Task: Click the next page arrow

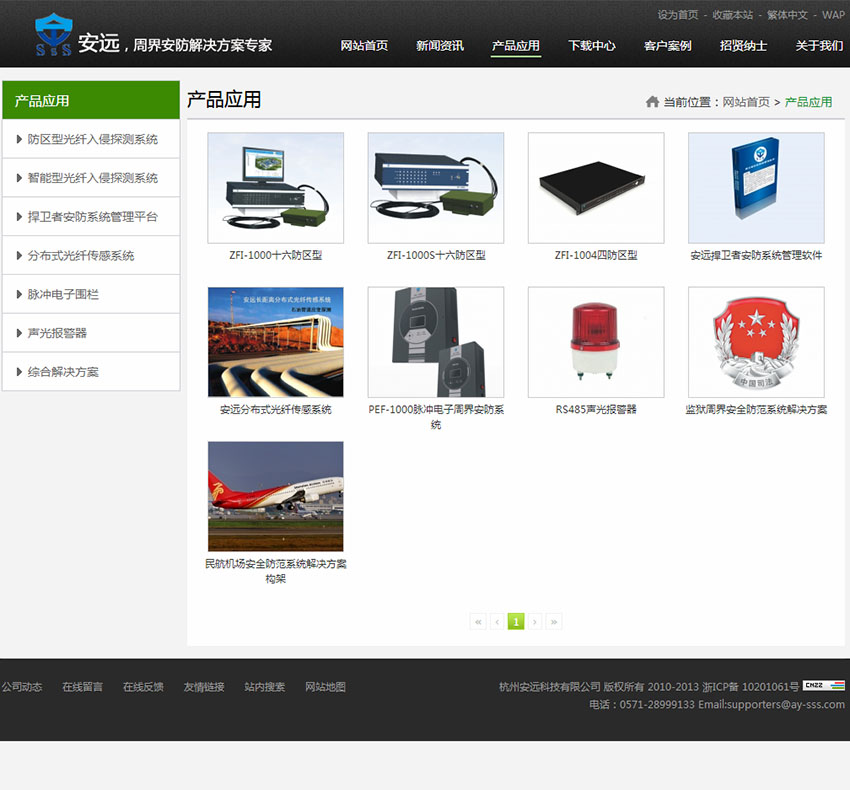Action: 535,622
